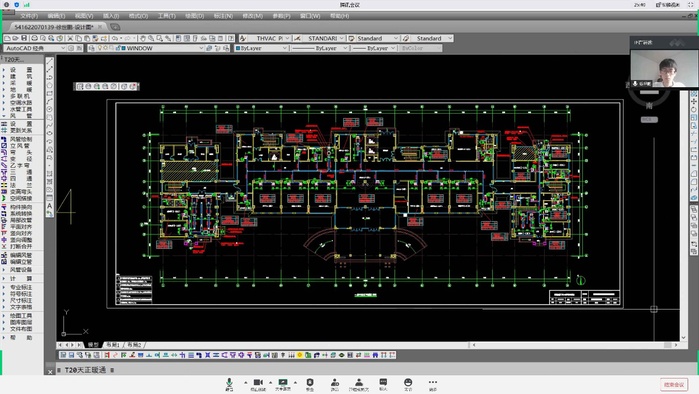Toggle the video camera button in the meeting bar
Image resolution: width=699 pixels, height=394 pixels.
[258, 384]
